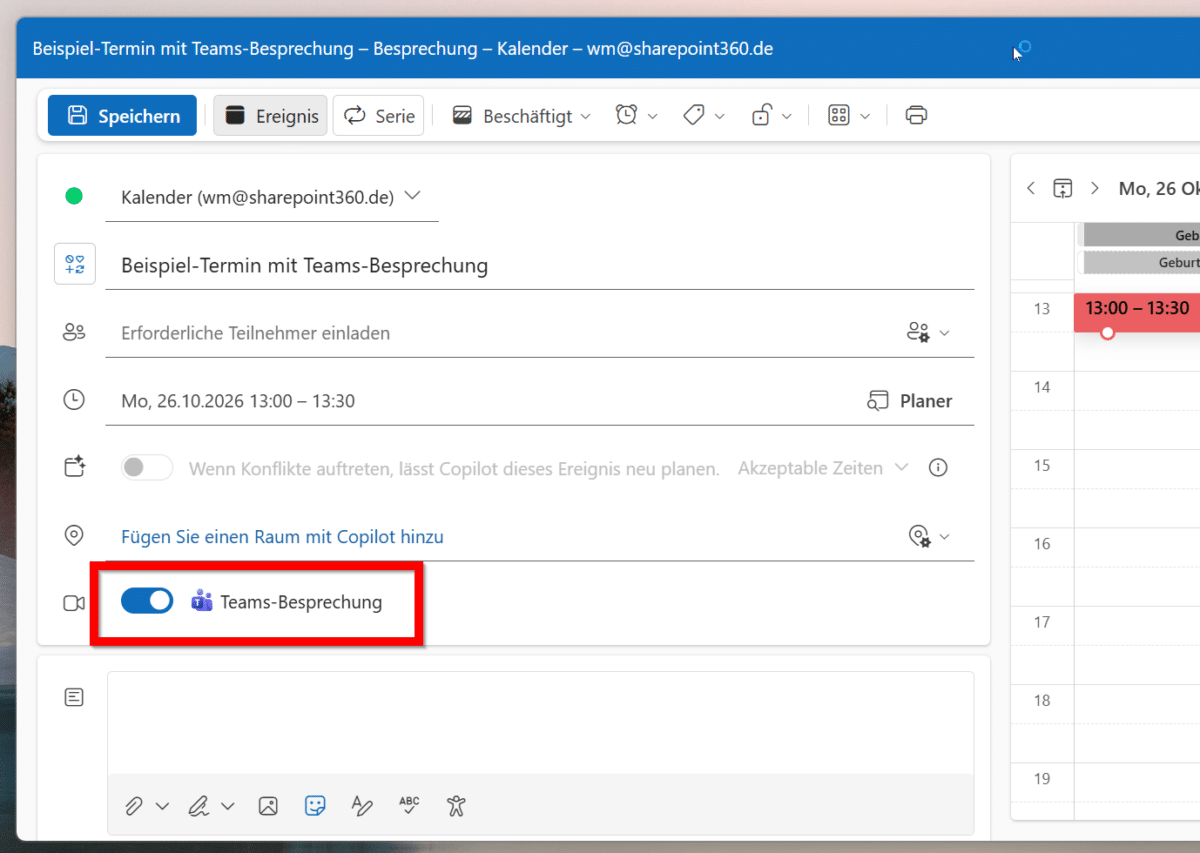Image resolution: width=1200 pixels, height=853 pixels.
Task: Go to previous day in calendar pane
Action: [x=1031, y=188]
